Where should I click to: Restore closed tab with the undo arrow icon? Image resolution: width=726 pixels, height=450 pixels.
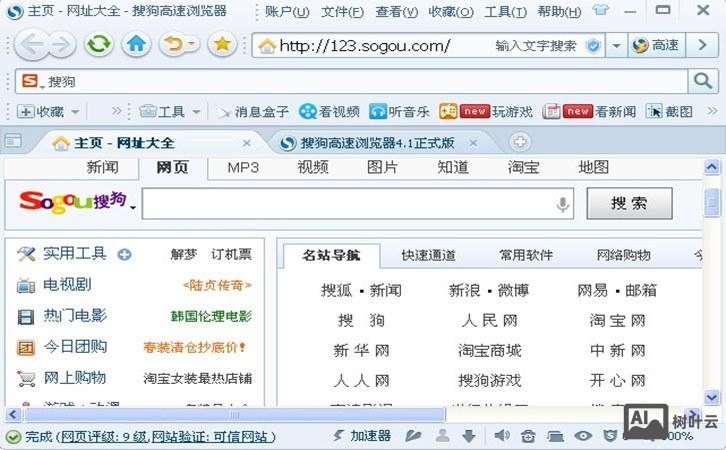pyautogui.click(x=174, y=44)
